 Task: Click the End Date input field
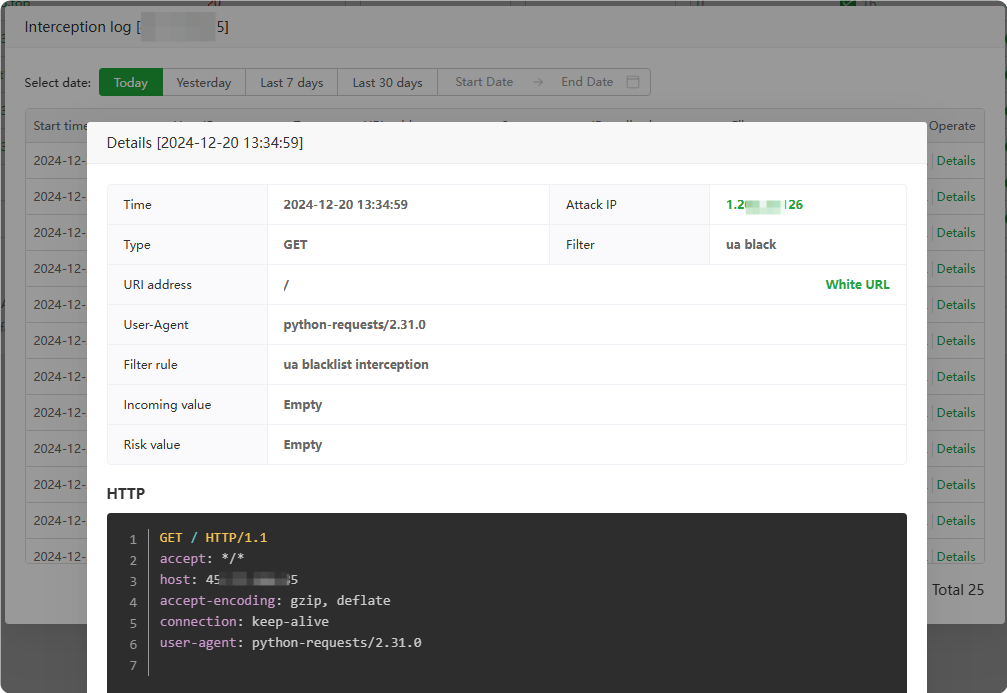coord(587,82)
